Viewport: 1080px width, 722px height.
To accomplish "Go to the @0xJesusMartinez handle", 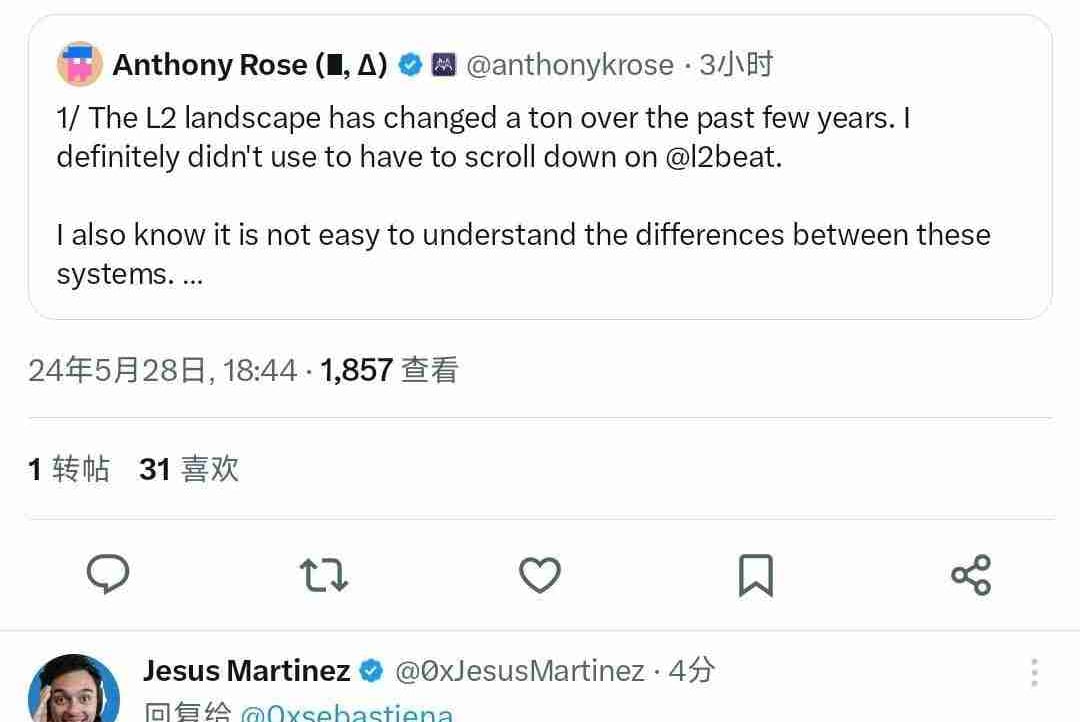I will pos(520,671).
